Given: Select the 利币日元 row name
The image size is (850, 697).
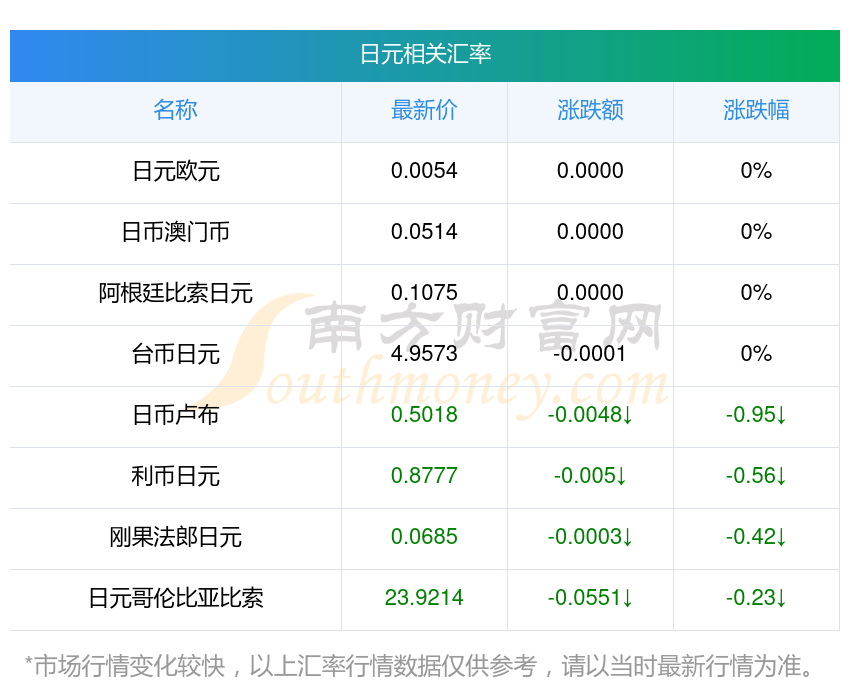Looking at the screenshot, I should (x=175, y=476).
